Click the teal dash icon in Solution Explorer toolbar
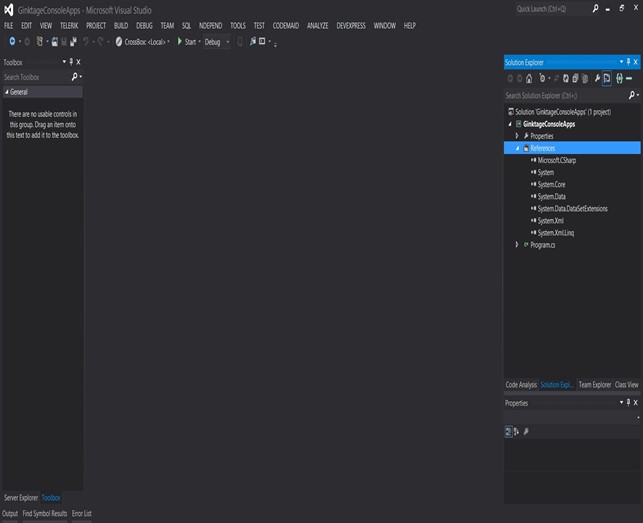The width and height of the screenshot is (643, 523). [x=629, y=78]
